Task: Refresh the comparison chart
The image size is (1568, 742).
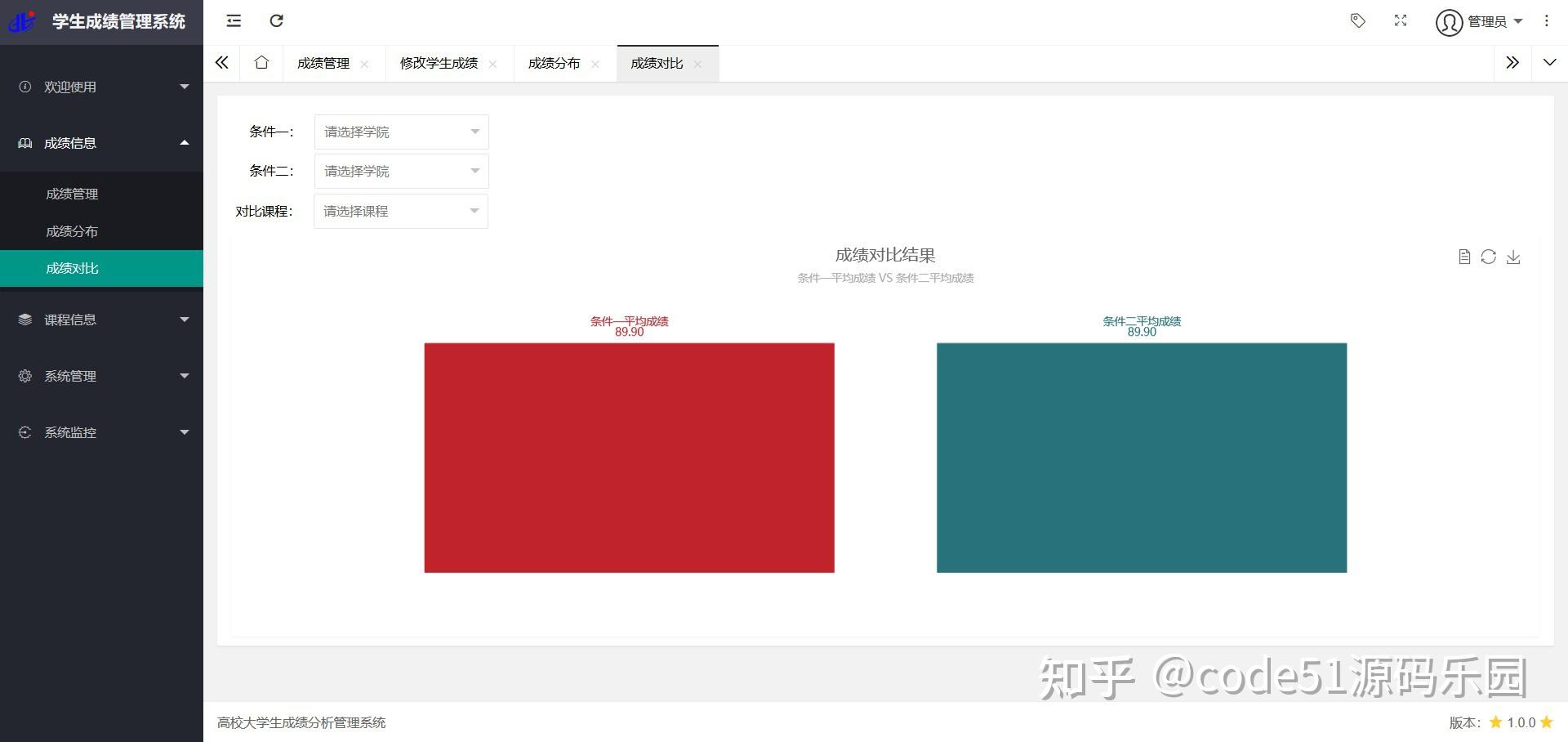Action: (1489, 257)
